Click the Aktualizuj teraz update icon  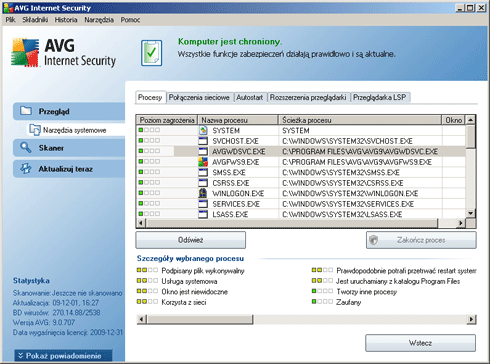point(26,169)
